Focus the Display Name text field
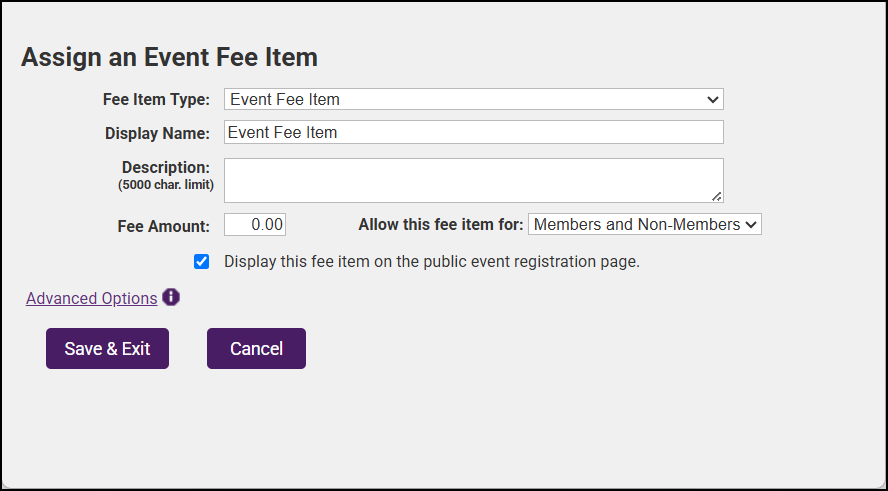 (473, 132)
